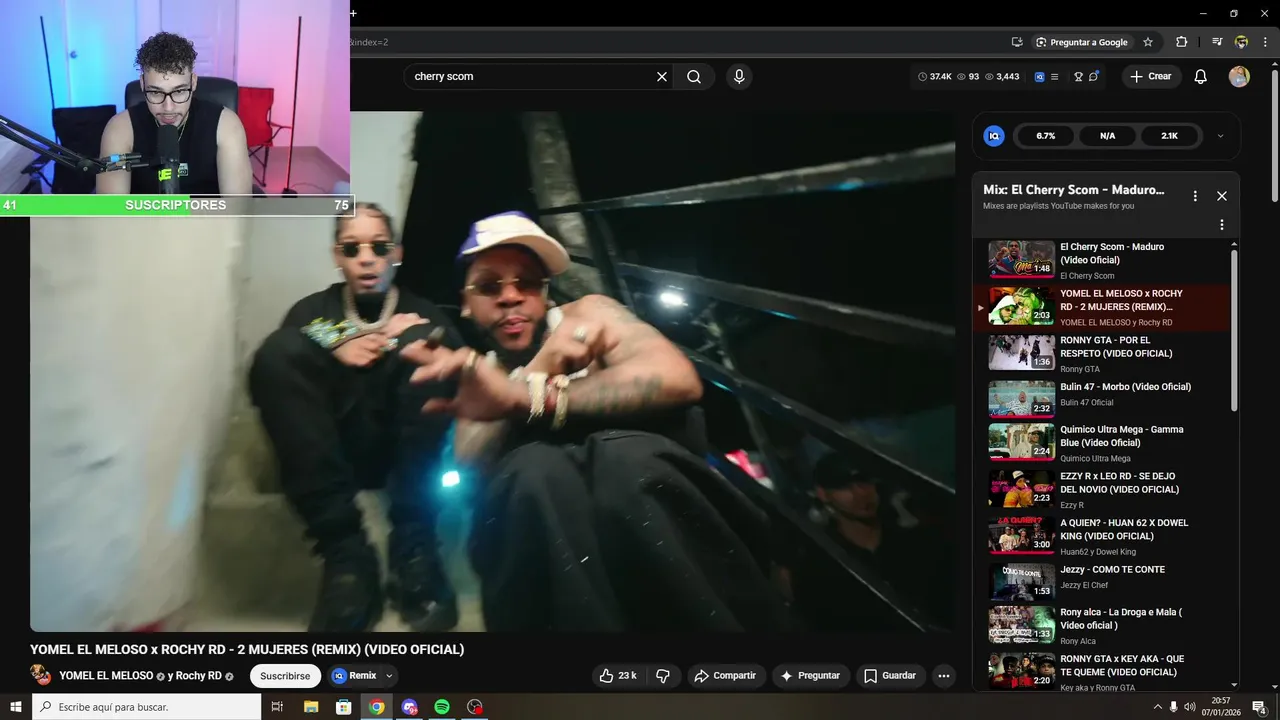Click the Preguntar button
Screen dimensions: 1280x720
point(811,676)
